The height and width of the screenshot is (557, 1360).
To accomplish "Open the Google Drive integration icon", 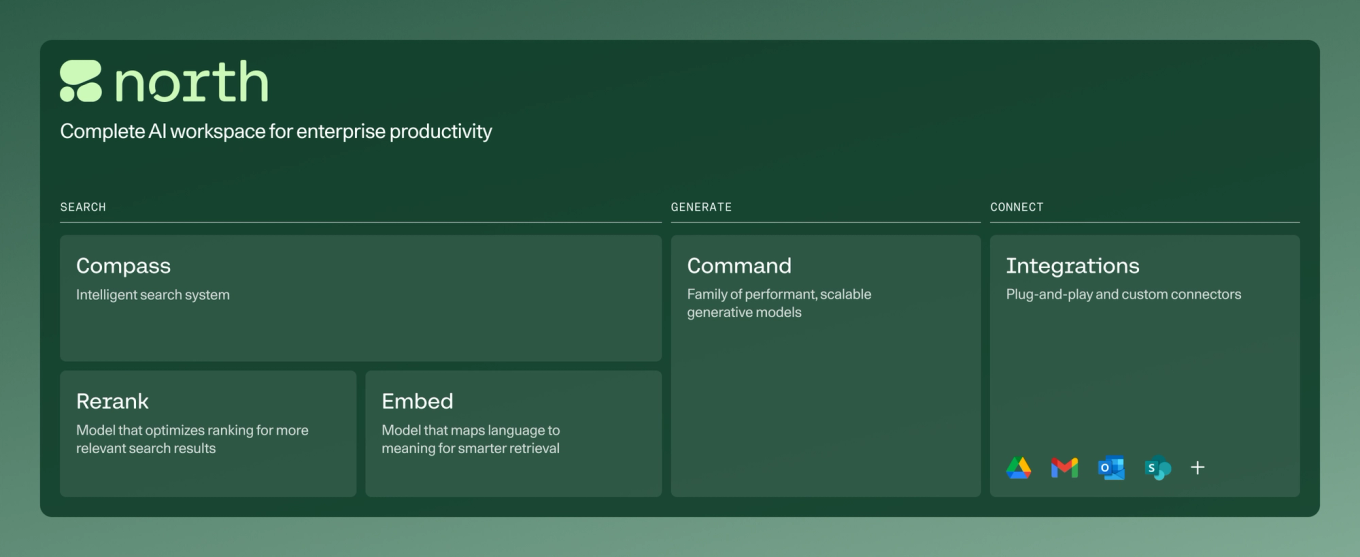I will coord(1019,468).
